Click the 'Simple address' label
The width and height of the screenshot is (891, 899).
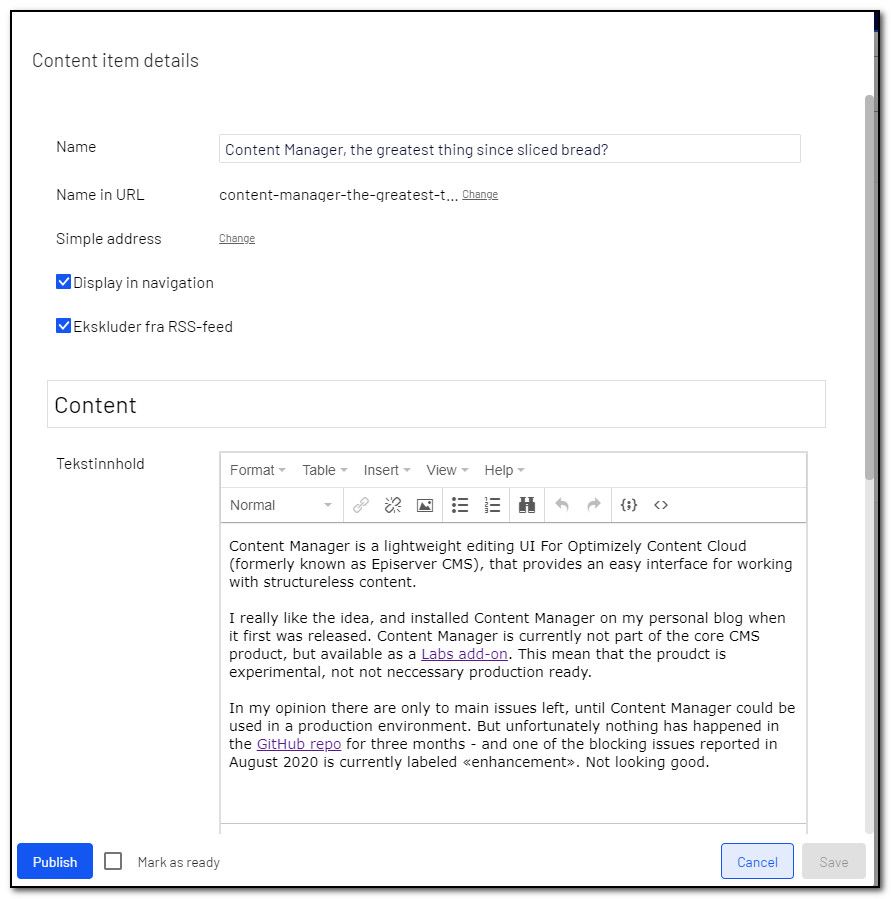tap(109, 239)
